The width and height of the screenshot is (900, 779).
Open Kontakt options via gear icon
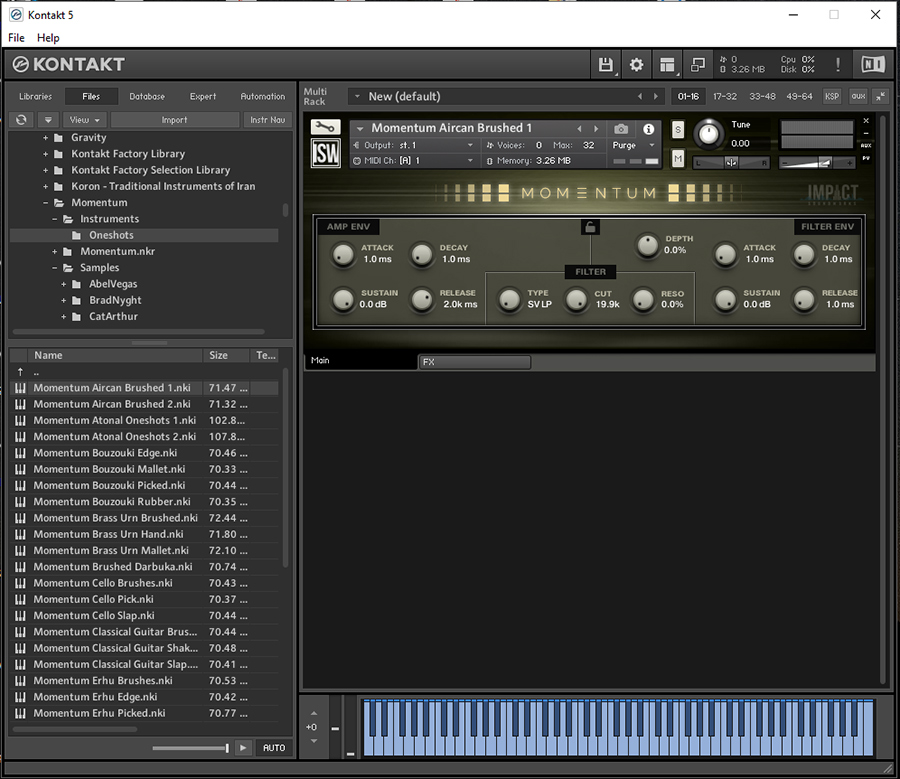636,64
